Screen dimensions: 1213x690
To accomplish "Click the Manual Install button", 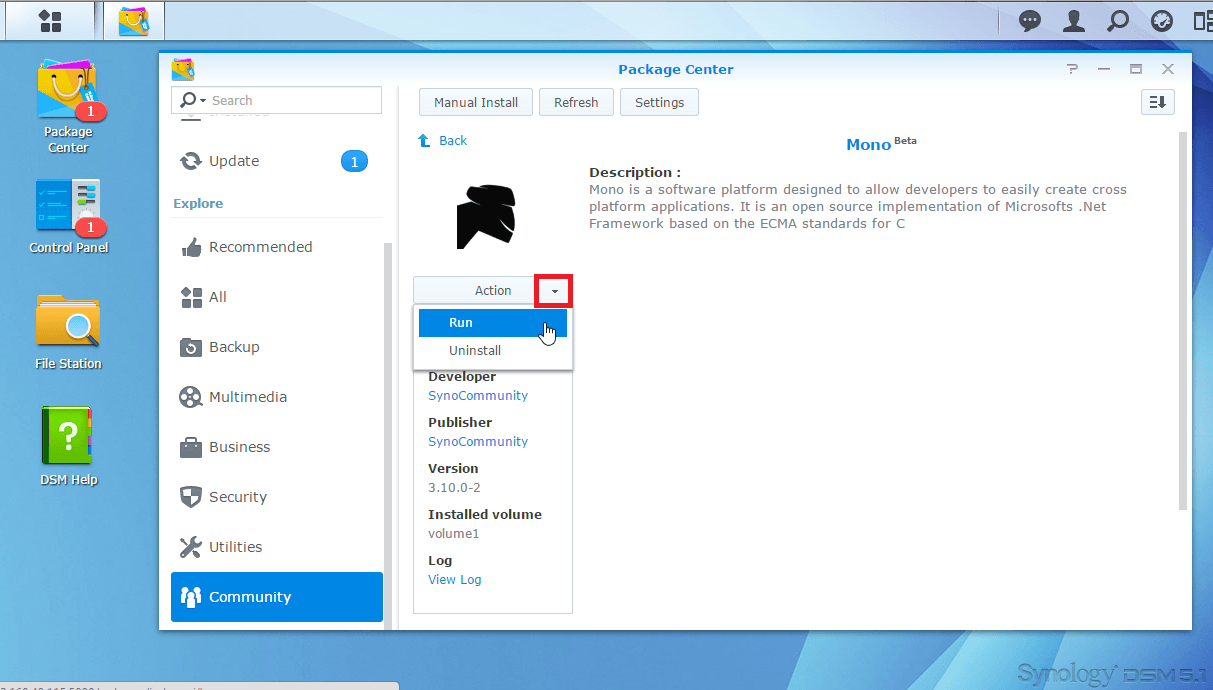I will [476, 102].
